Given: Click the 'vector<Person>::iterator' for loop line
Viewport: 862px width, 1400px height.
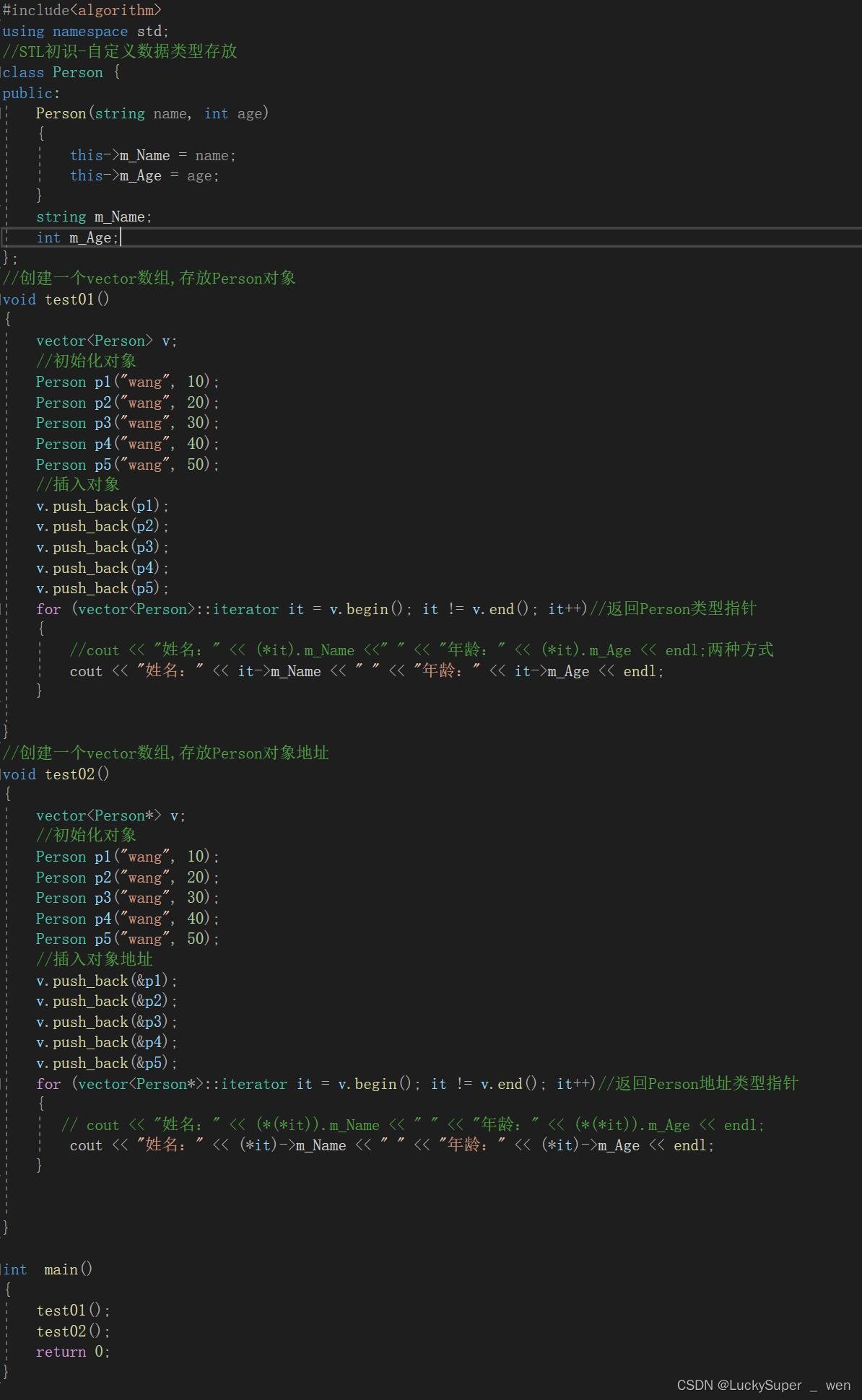Looking at the screenshot, I should pos(396,609).
